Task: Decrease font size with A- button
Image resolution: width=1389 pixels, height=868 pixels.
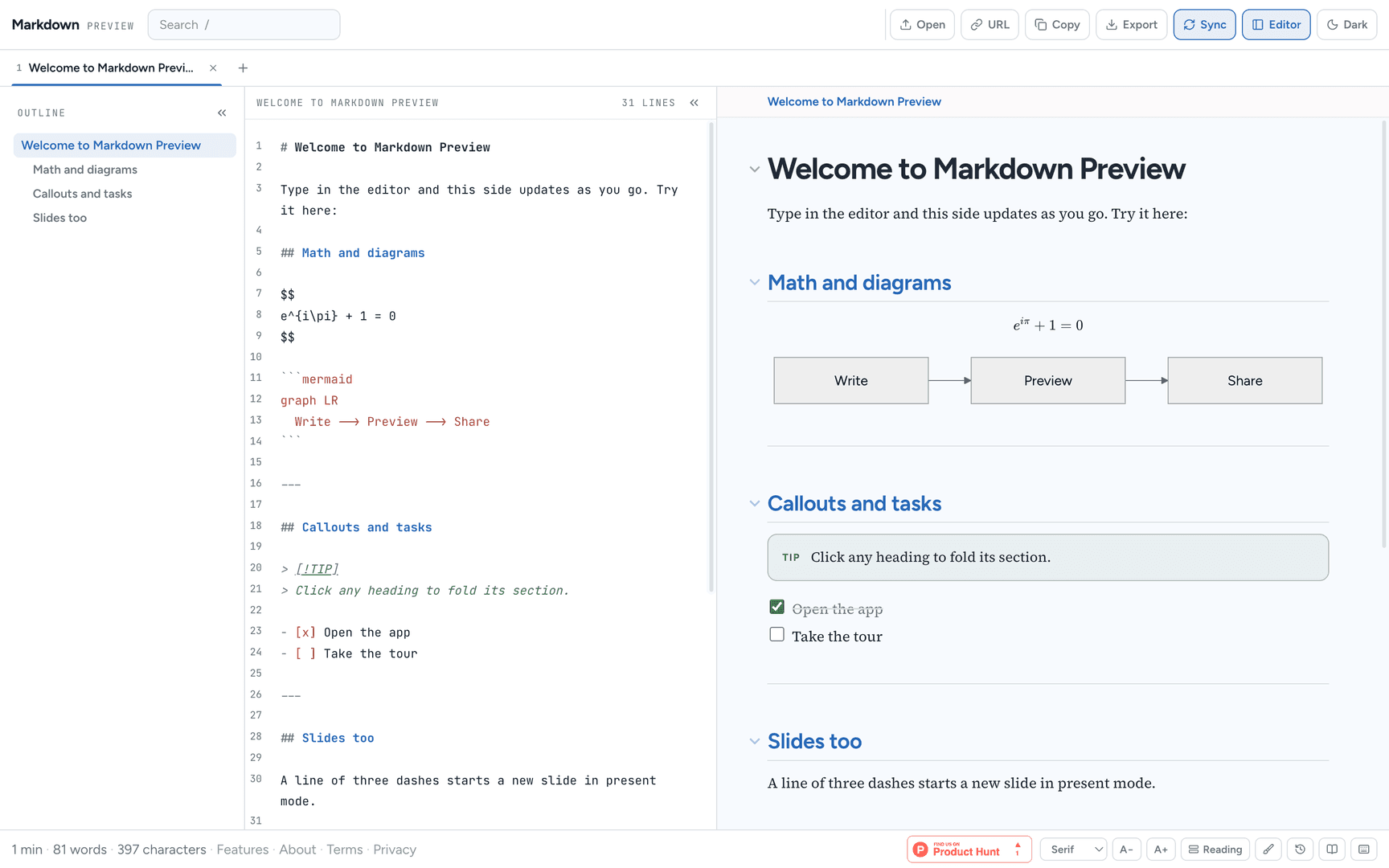Action: click(x=1127, y=850)
